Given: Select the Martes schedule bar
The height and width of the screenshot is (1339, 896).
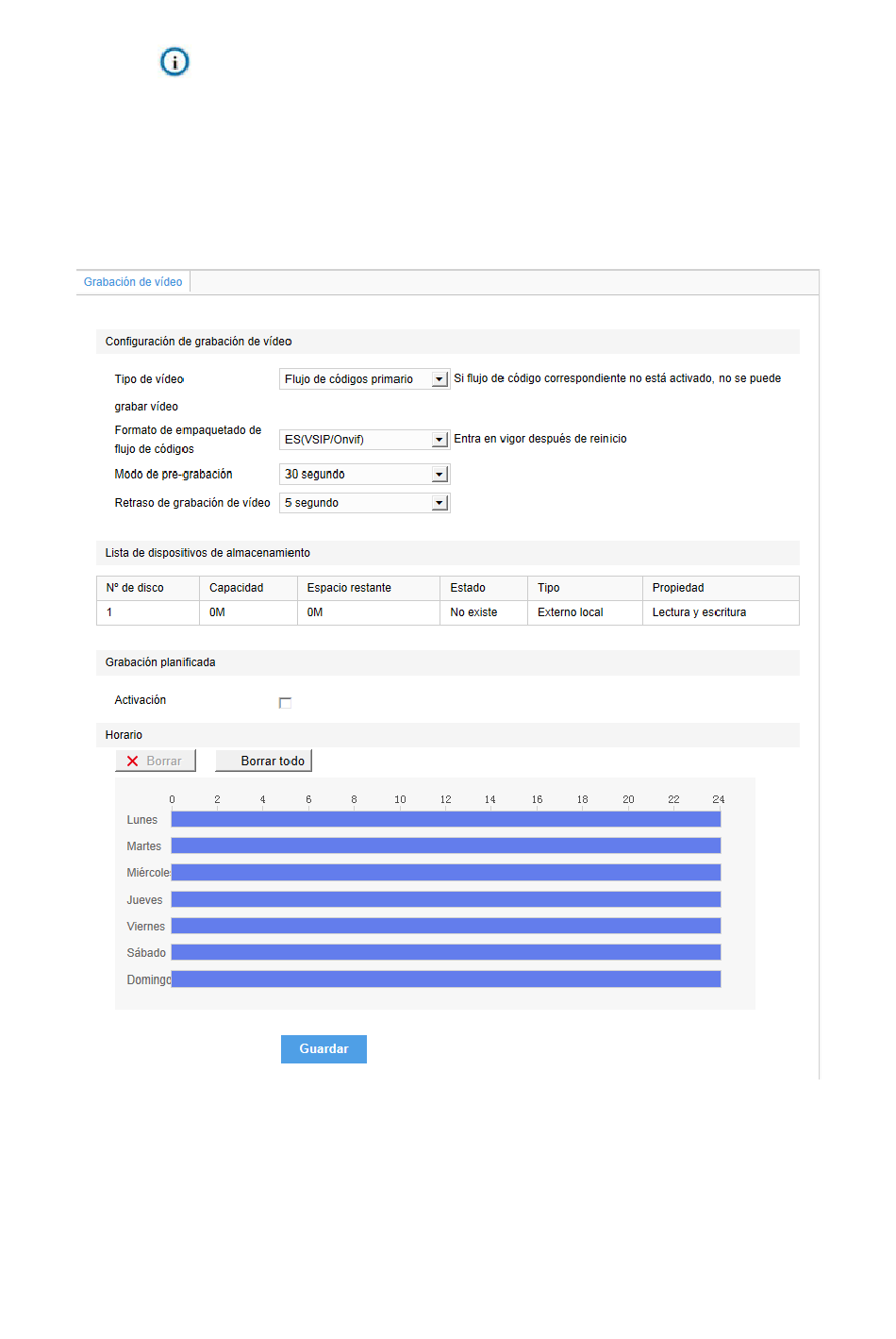Looking at the screenshot, I should click(445, 846).
